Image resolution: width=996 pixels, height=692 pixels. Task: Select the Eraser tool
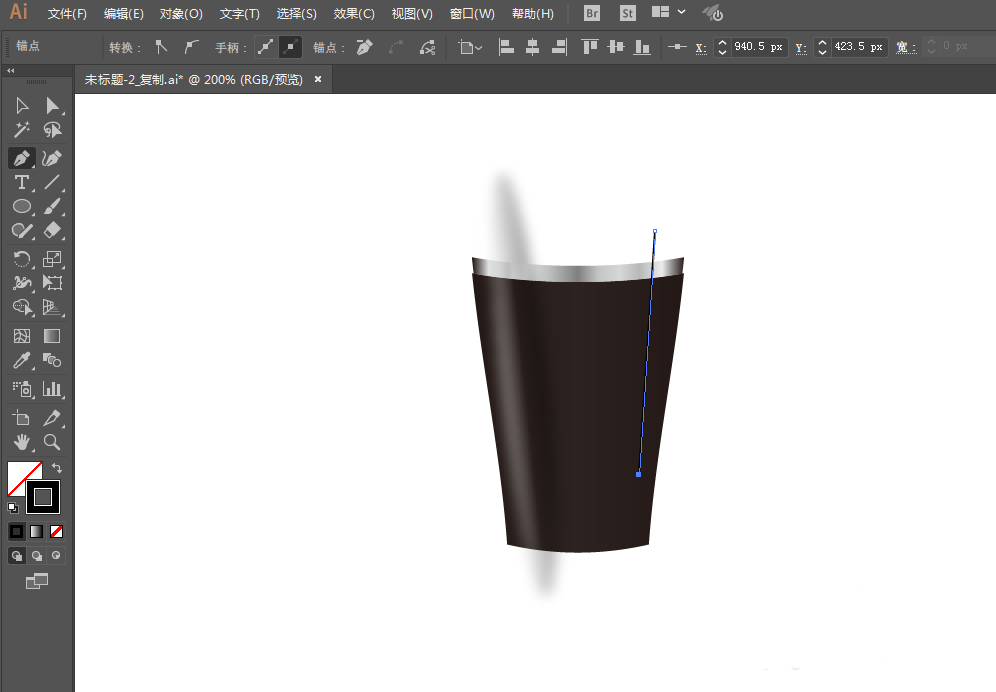[53, 231]
